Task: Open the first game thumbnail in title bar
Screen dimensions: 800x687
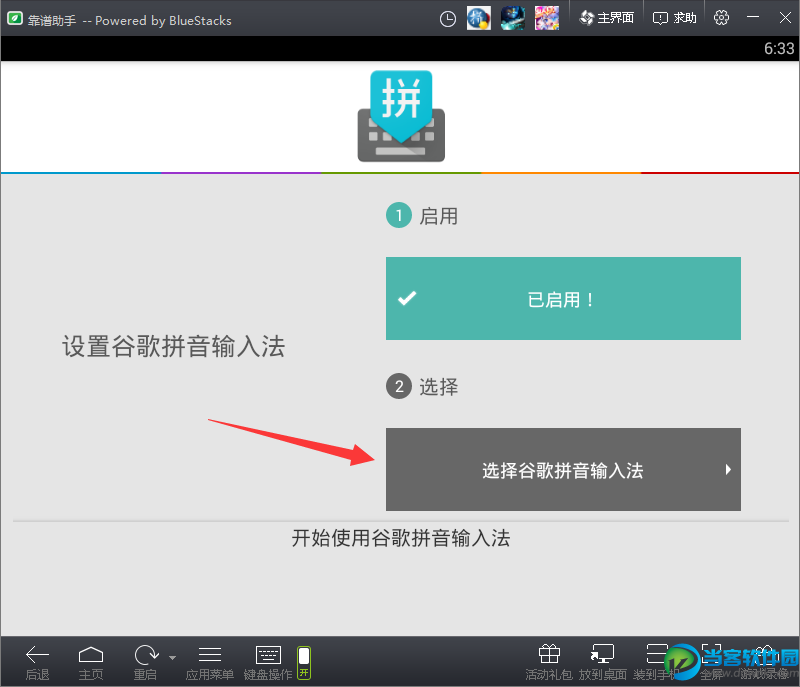Action: click(479, 18)
